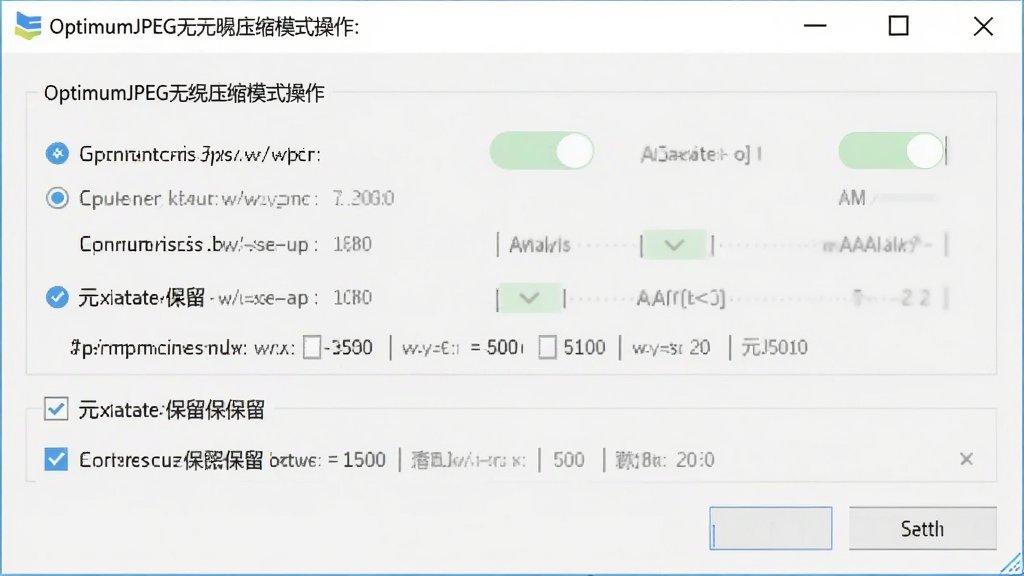Screen dimensions: 1024x576
Task: Click the 20:0 value in bottom row
Action: tap(695, 460)
